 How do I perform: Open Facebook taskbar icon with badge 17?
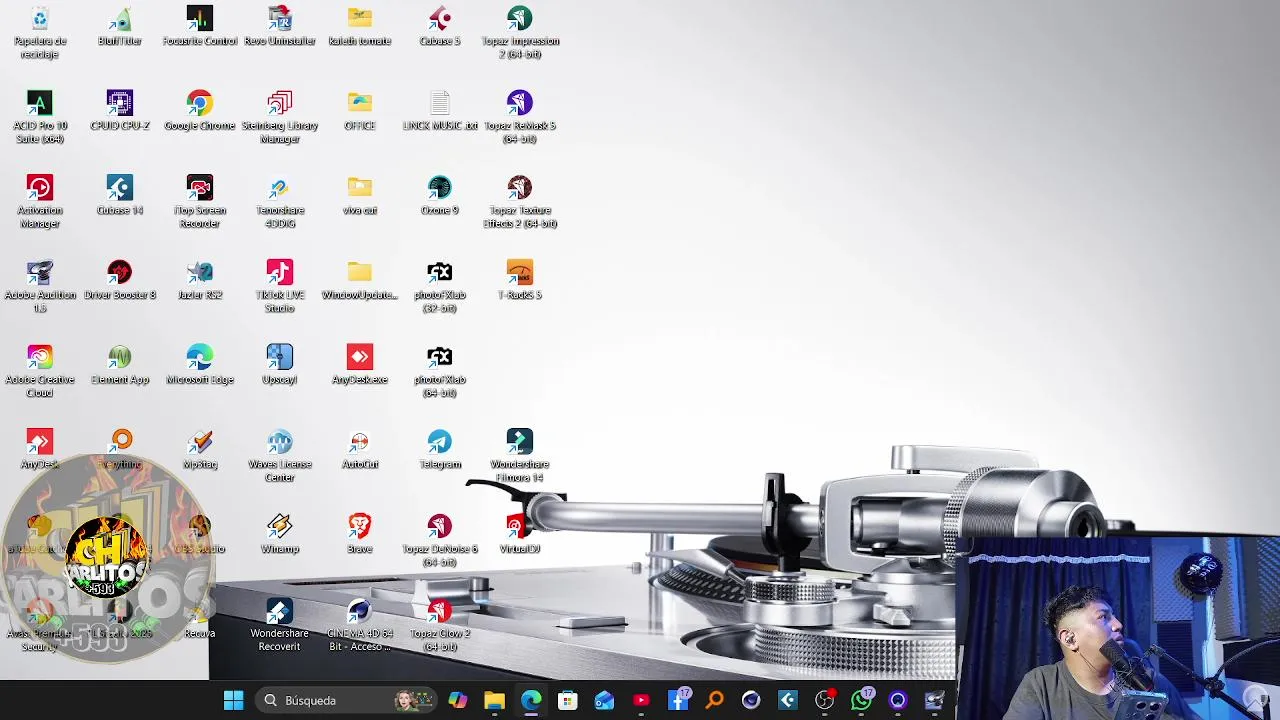[678, 700]
